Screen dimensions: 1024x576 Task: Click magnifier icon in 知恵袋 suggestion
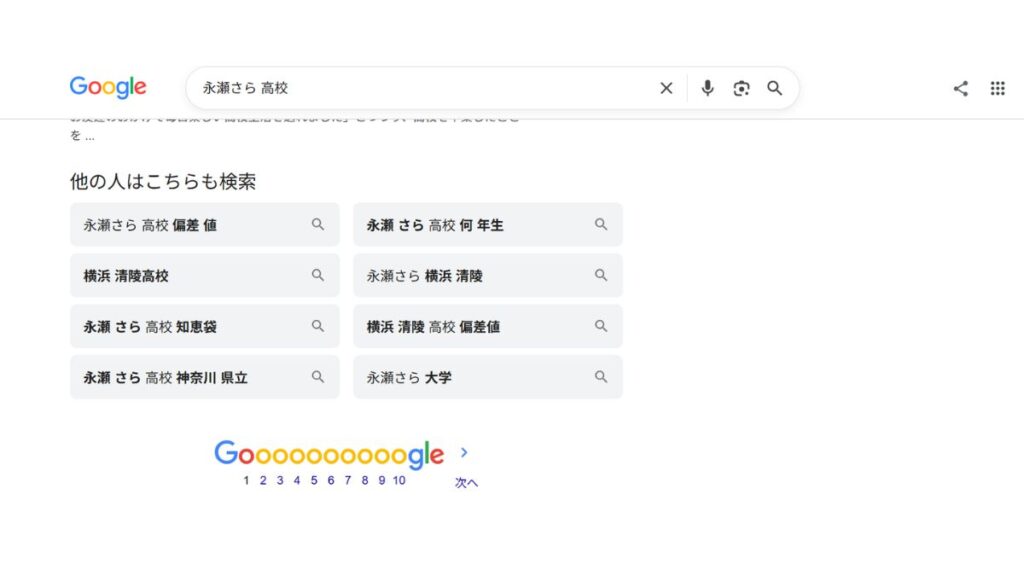[318, 326]
